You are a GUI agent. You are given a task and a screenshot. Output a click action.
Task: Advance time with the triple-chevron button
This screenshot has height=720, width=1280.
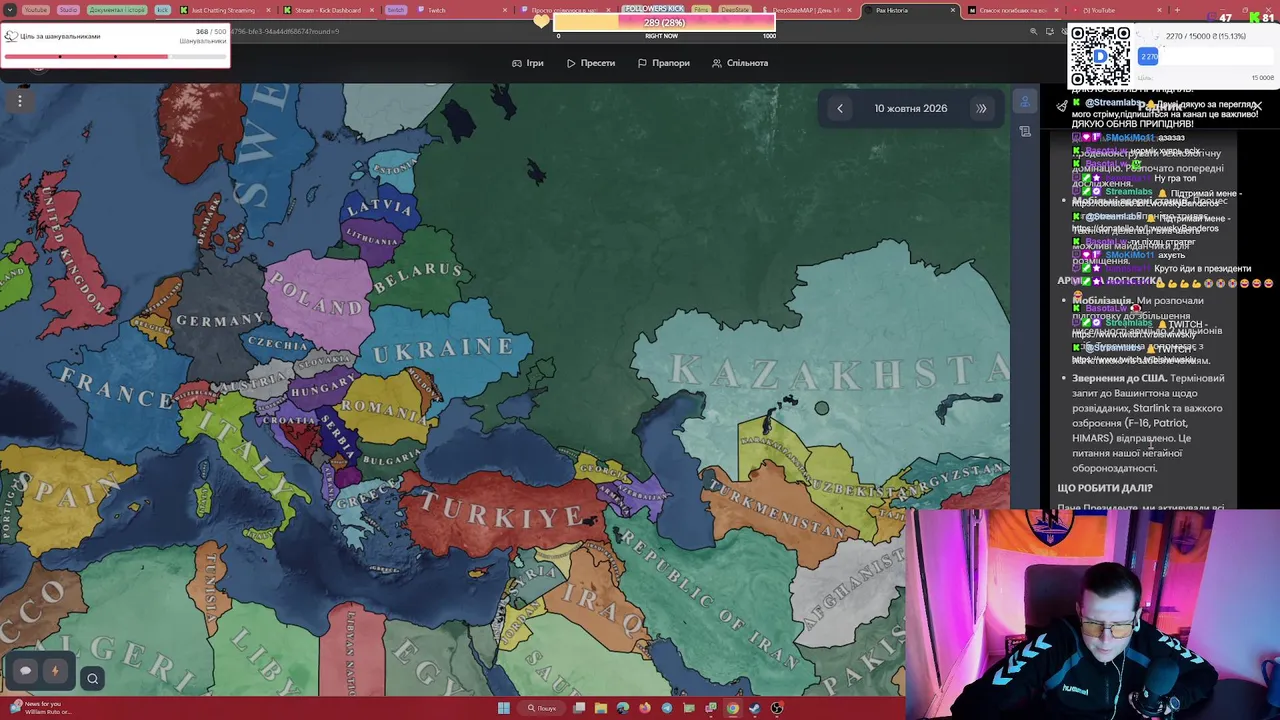(981, 108)
